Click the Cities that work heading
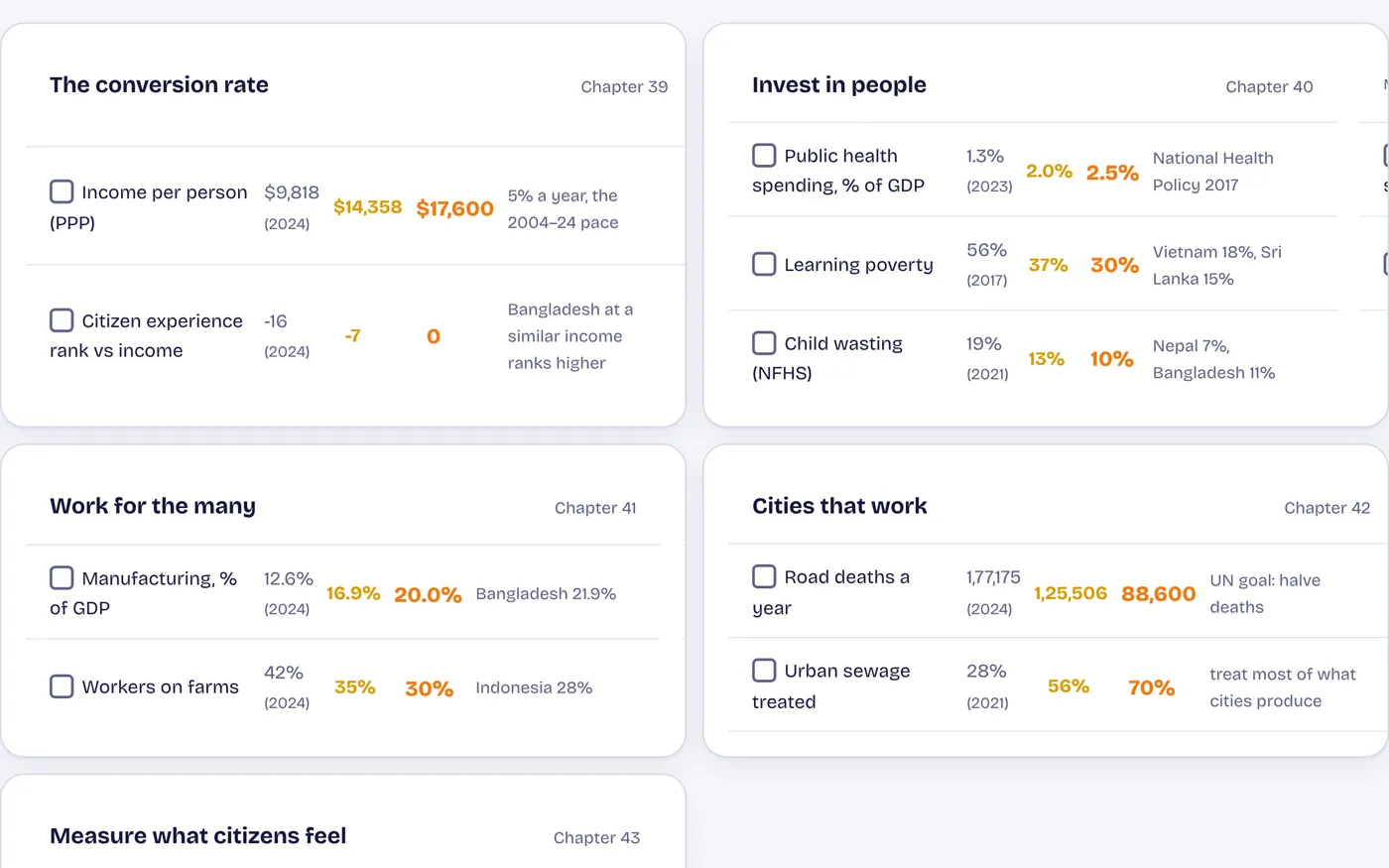Image resolution: width=1389 pixels, height=868 pixels. [839, 506]
